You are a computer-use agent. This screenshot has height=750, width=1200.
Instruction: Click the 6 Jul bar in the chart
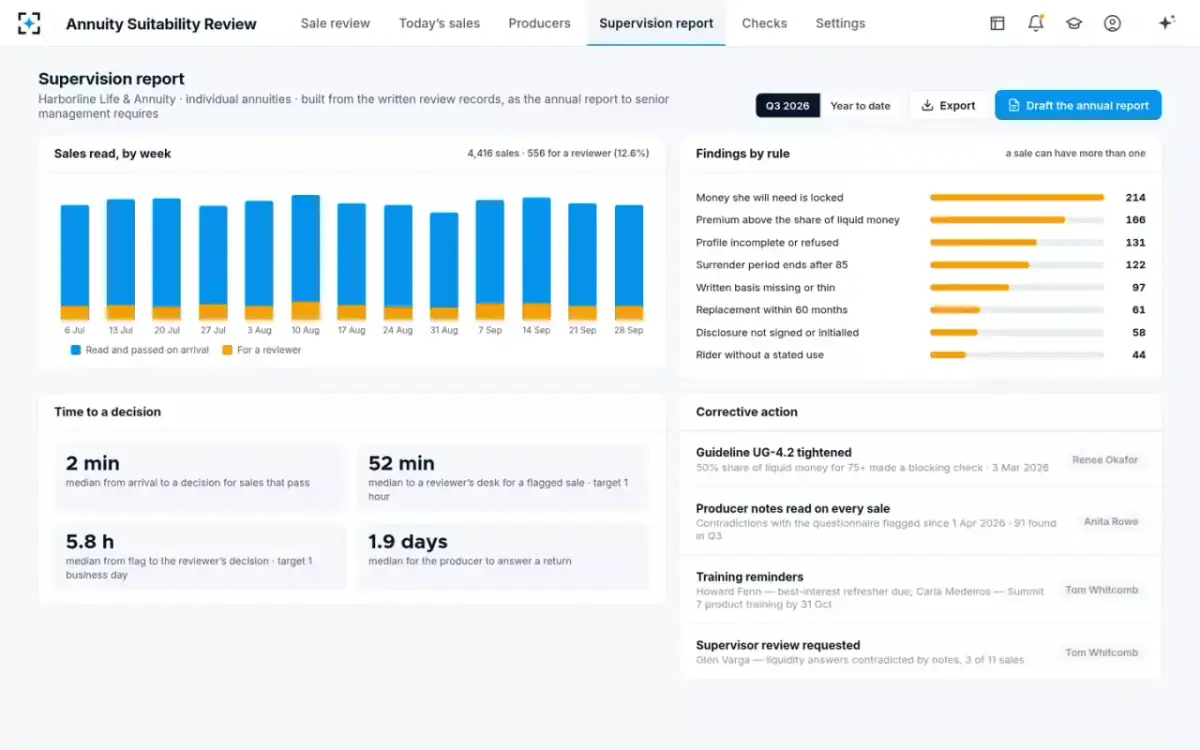click(x=75, y=263)
